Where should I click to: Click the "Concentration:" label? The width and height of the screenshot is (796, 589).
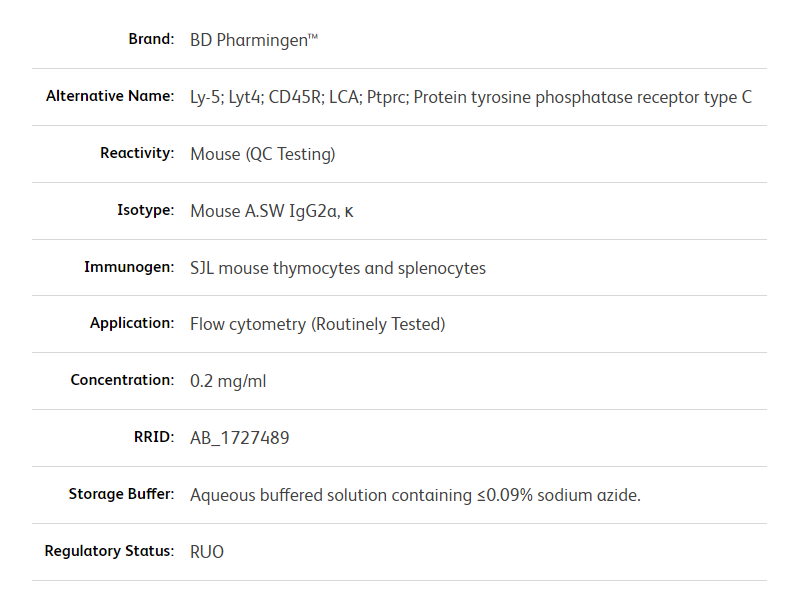pos(122,380)
